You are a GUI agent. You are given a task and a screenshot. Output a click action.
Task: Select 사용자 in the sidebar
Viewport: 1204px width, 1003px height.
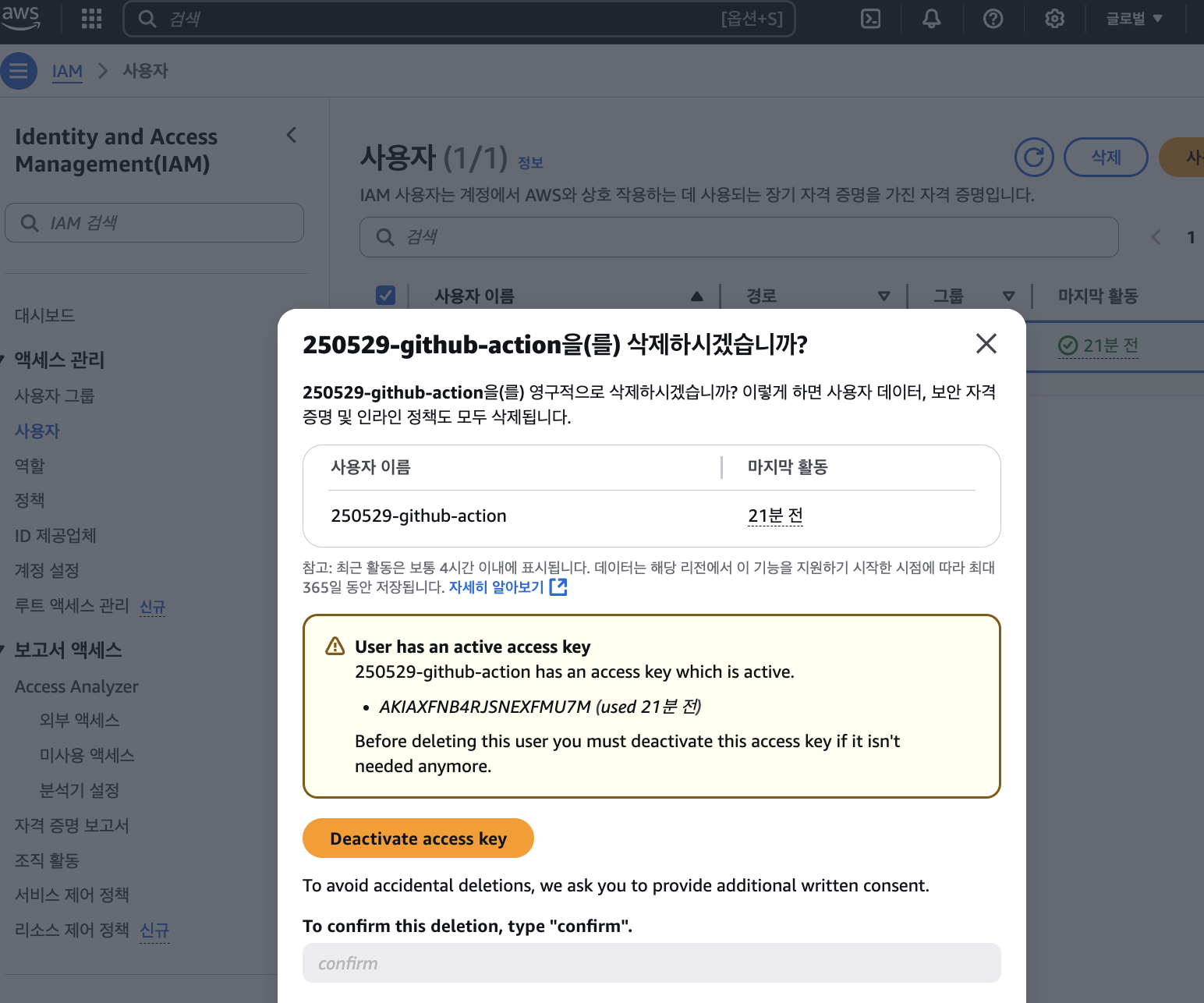click(x=37, y=431)
